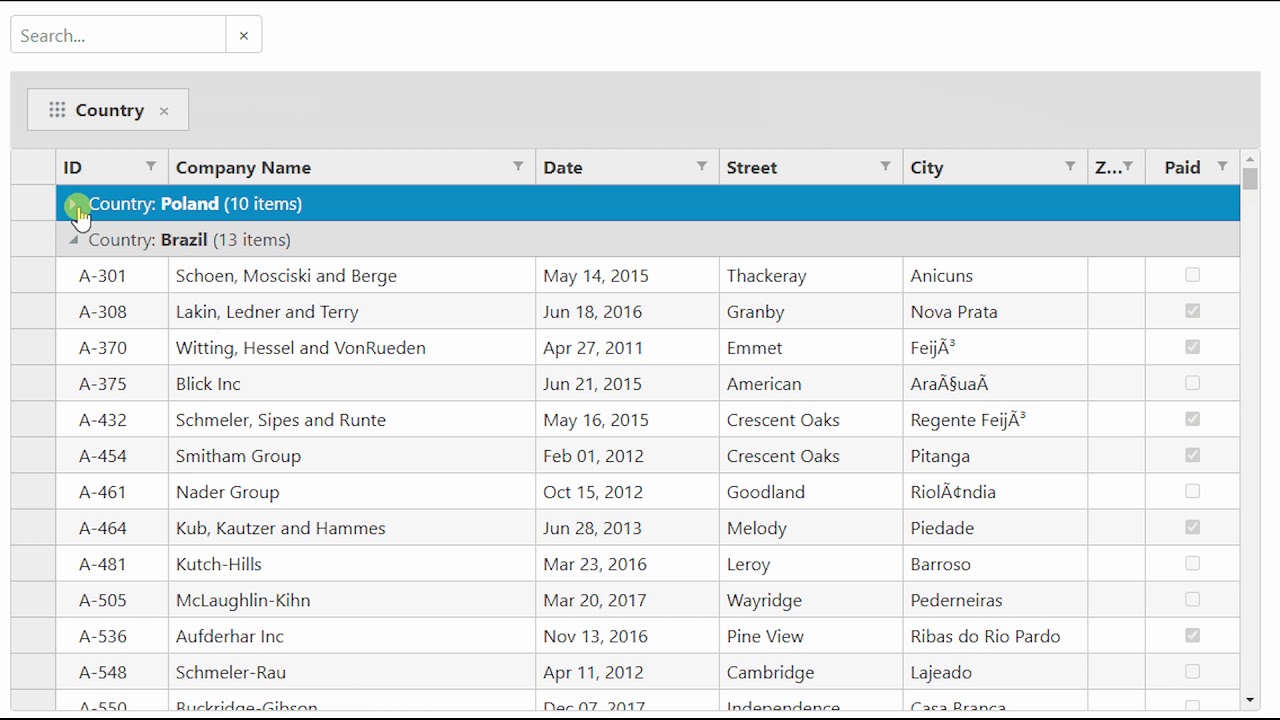Select the Blick Inc company cell
Screen dimensions: 1280x720
pyautogui.click(x=208, y=384)
